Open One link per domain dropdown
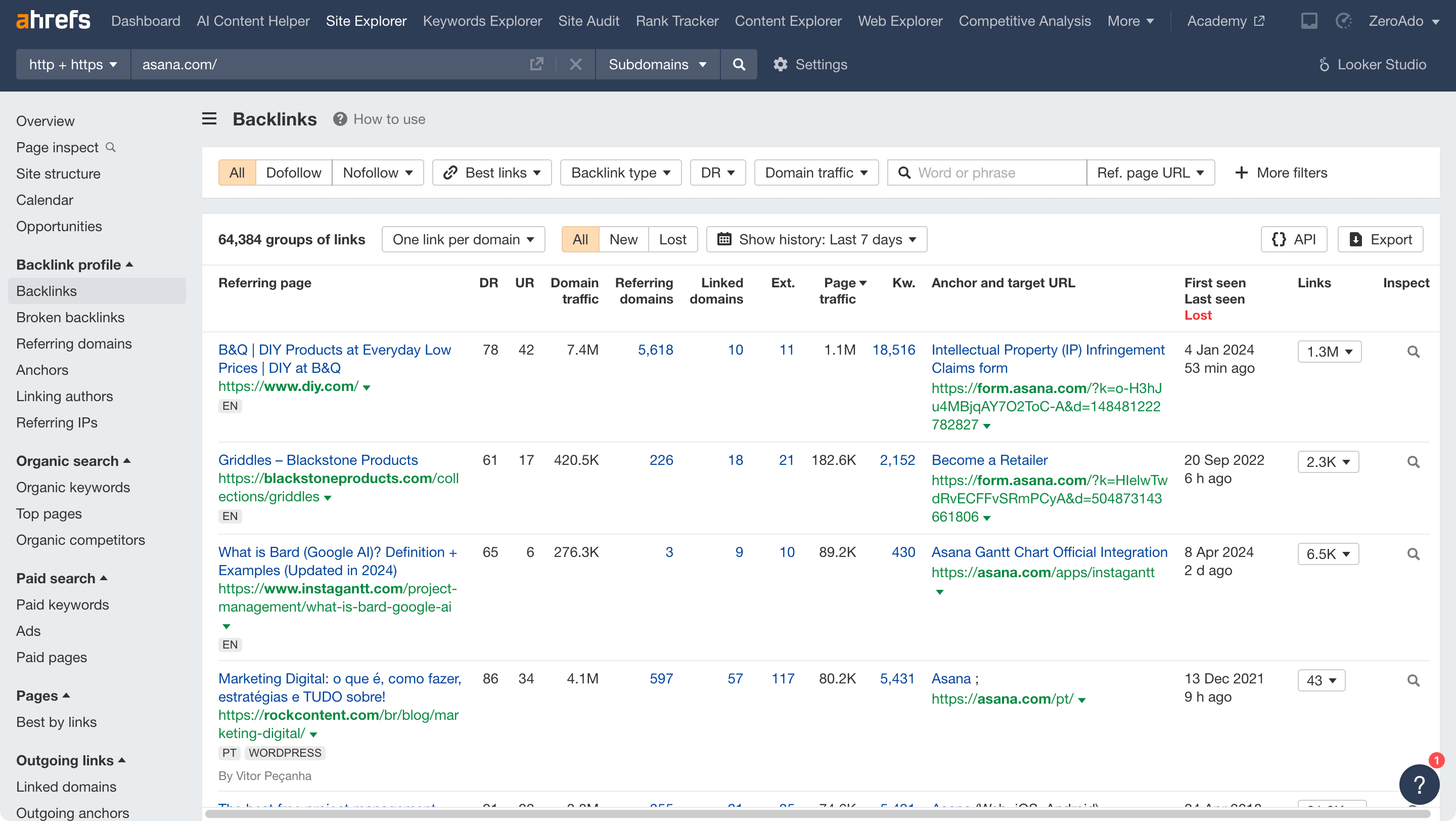 (464, 239)
